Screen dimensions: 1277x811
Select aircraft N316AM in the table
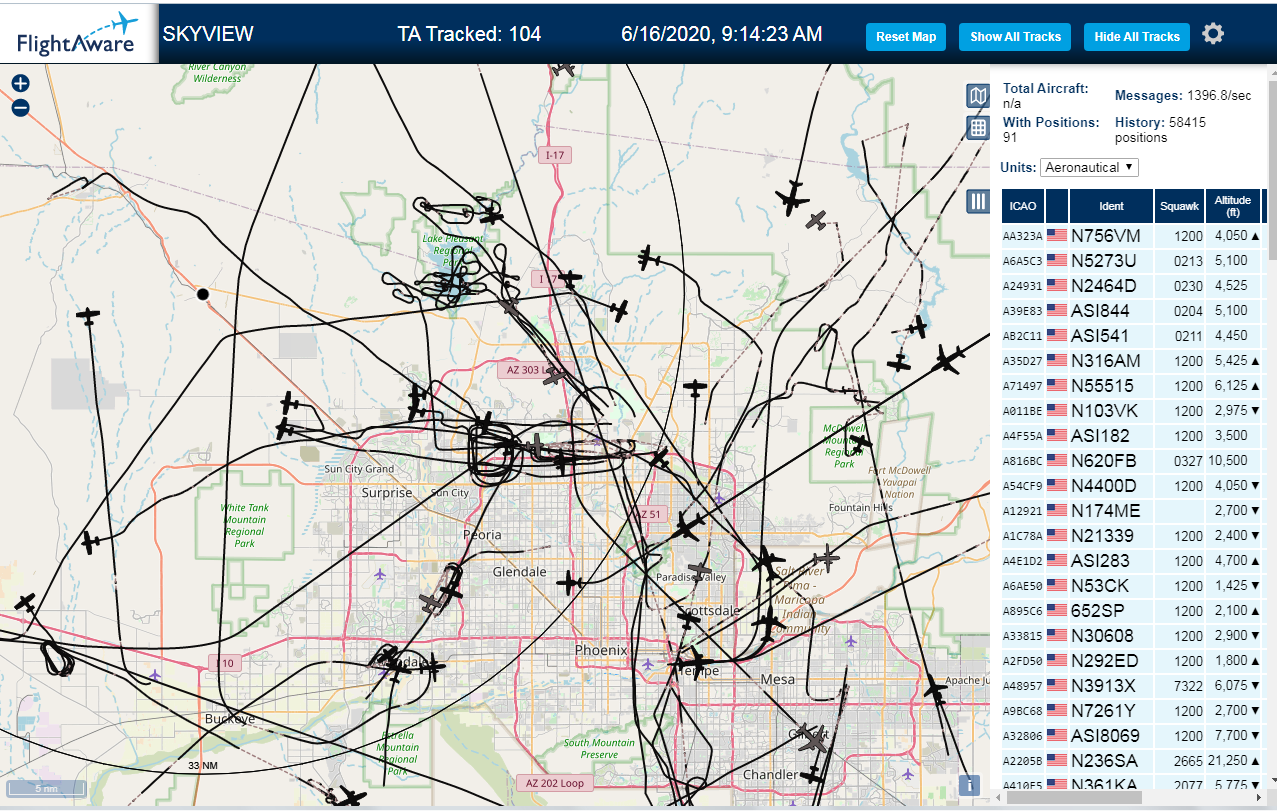[x=1105, y=361]
